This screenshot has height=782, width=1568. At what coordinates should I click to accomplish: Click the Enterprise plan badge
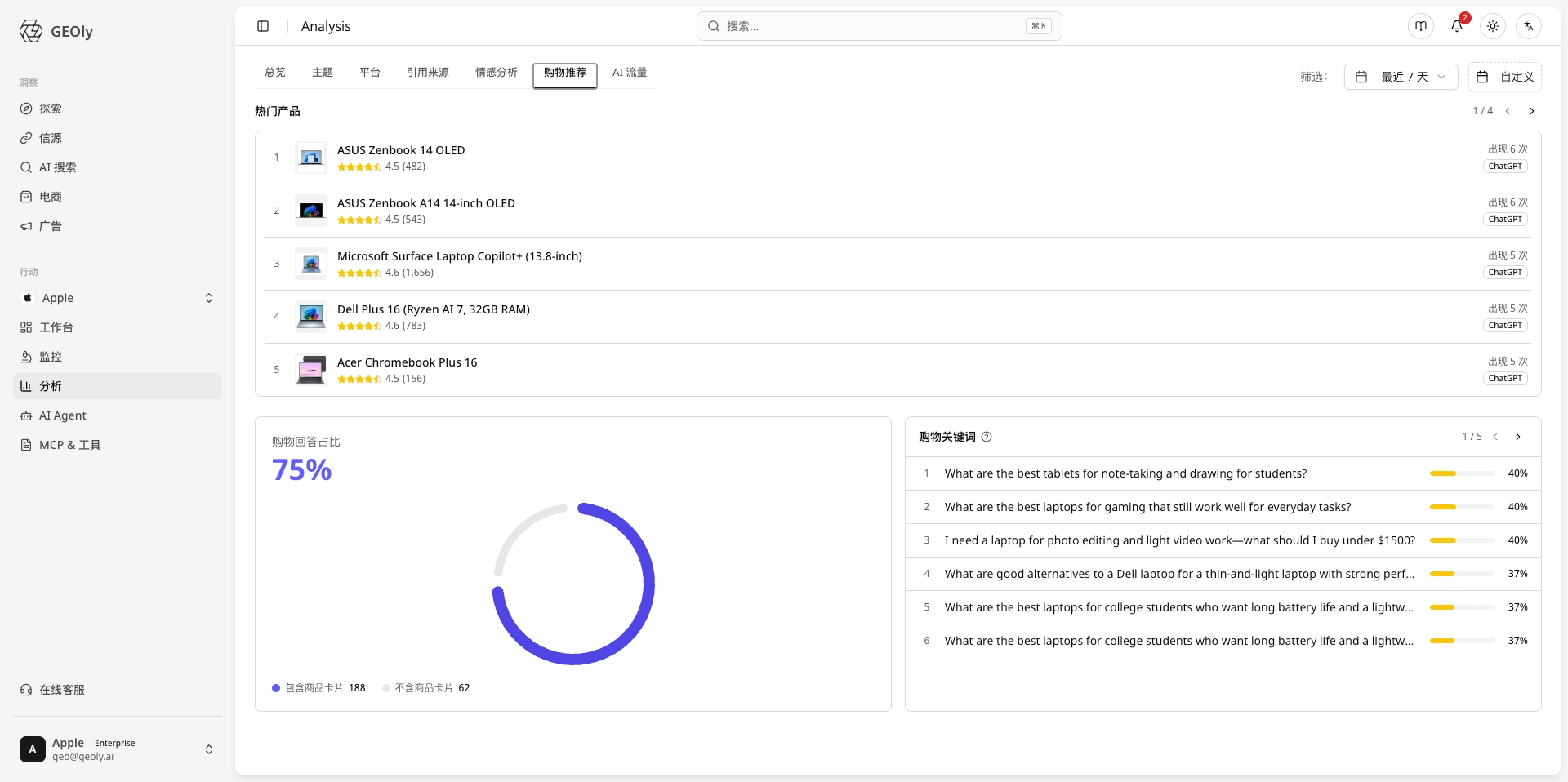pos(115,743)
